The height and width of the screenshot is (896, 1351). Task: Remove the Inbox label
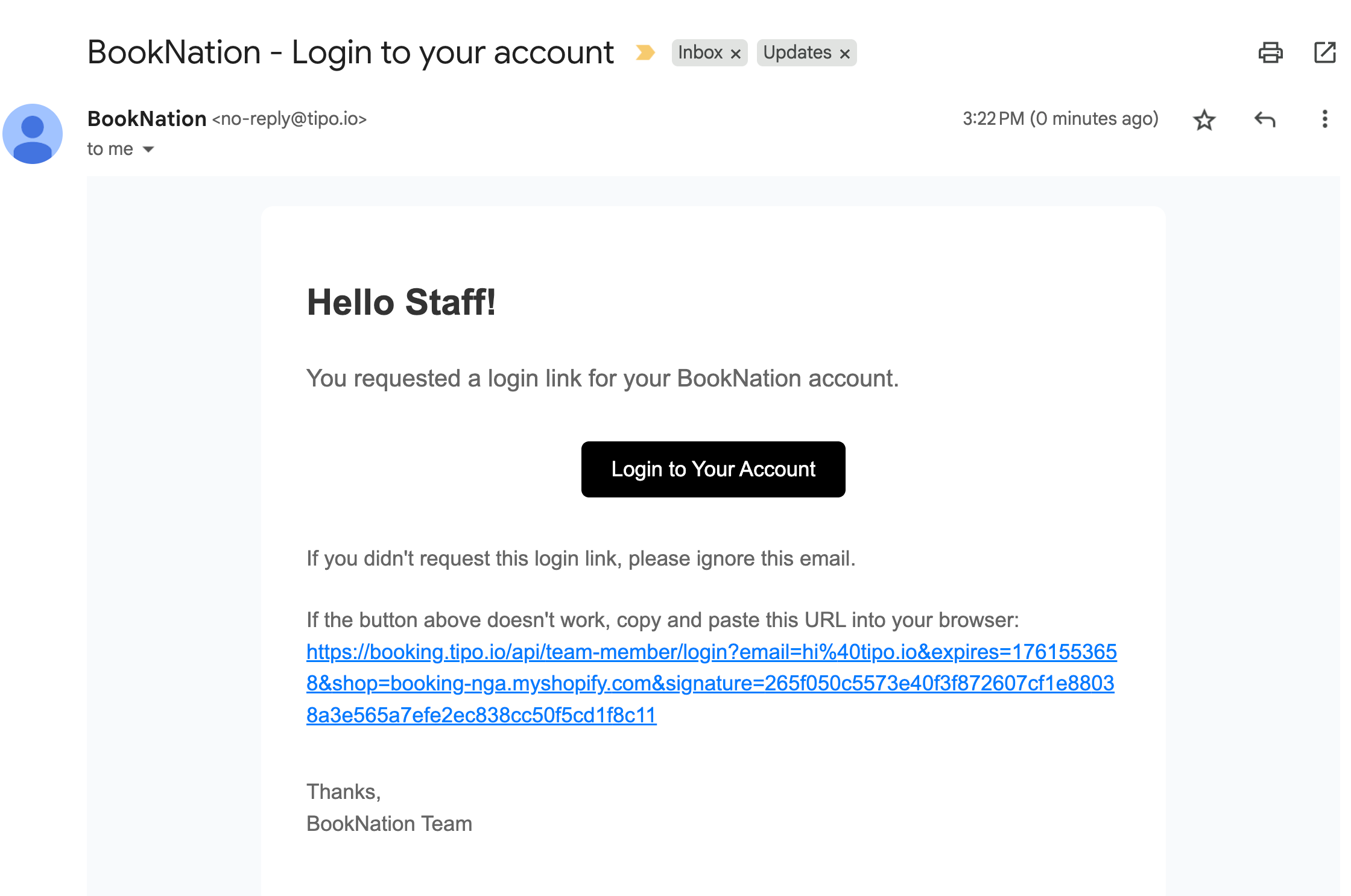click(x=736, y=54)
